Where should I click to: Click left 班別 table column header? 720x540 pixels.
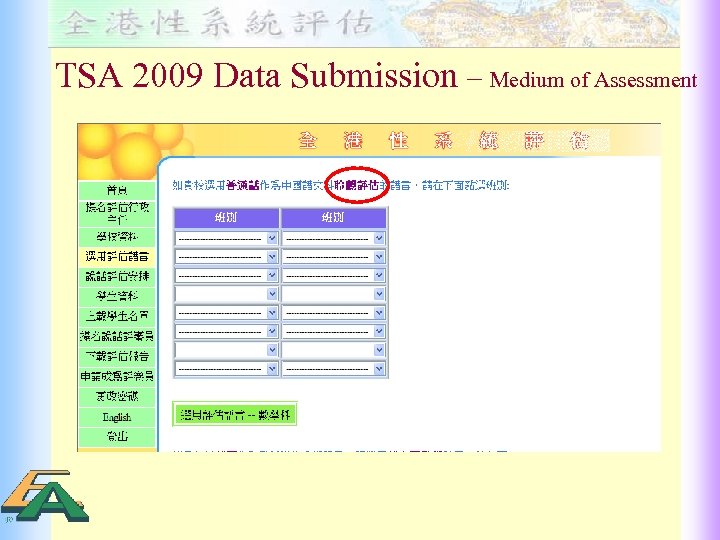pos(226,218)
